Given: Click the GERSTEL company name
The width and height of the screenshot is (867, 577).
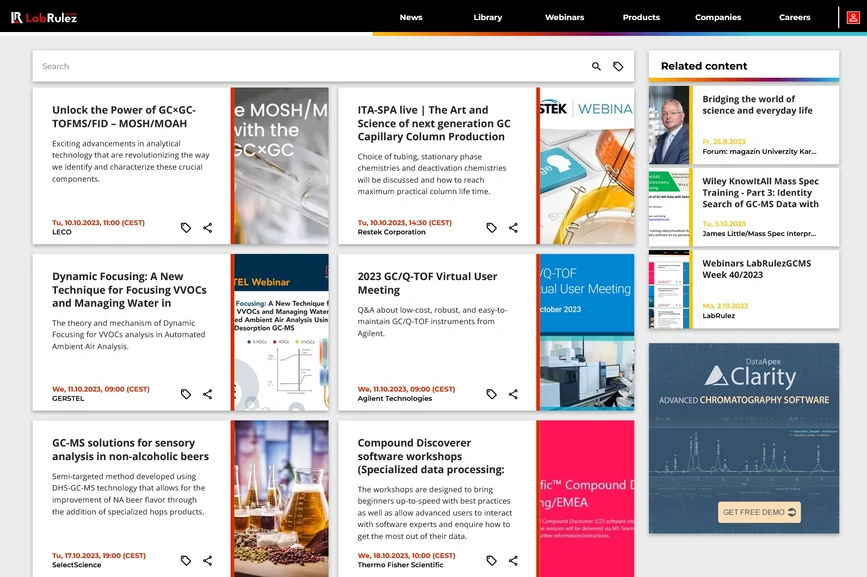Looking at the screenshot, I should point(68,398).
